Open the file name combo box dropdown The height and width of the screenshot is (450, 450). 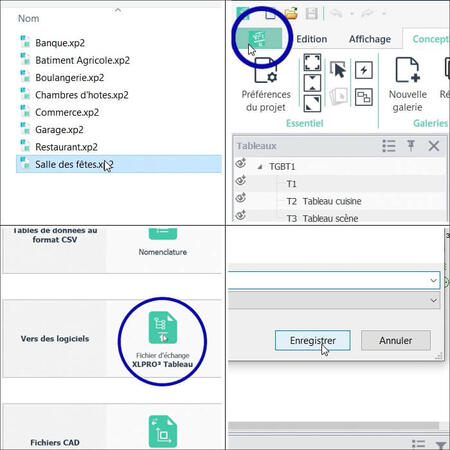coord(433,280)
